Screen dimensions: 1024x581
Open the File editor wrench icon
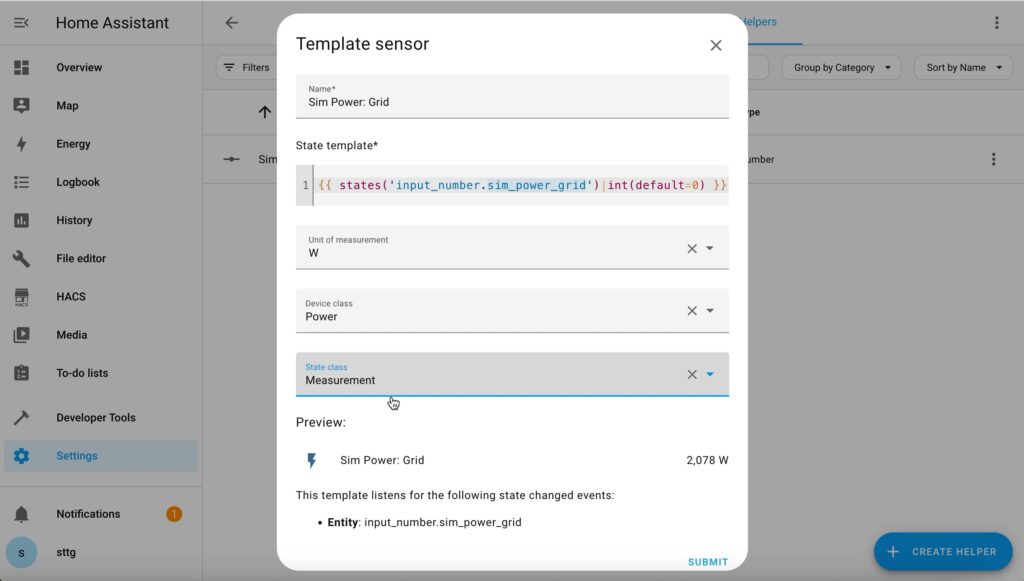point(22,259)
